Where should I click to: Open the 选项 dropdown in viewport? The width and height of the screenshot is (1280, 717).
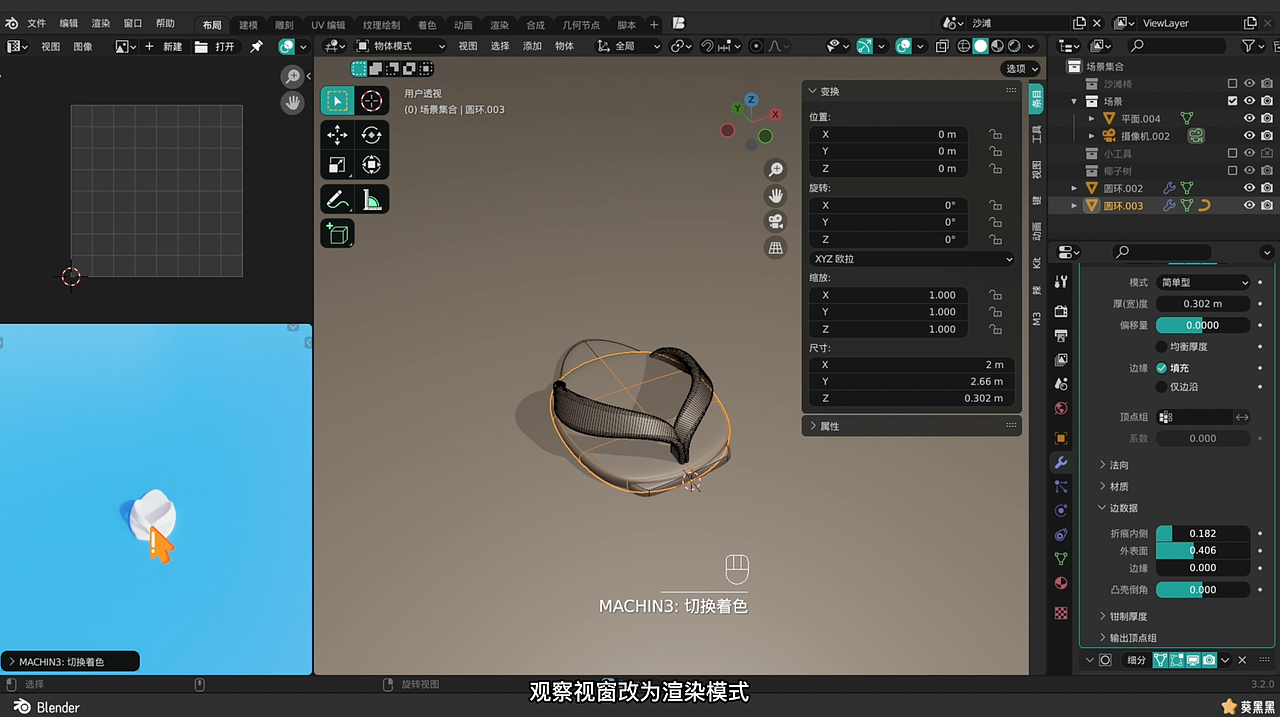click(1020, 68)
